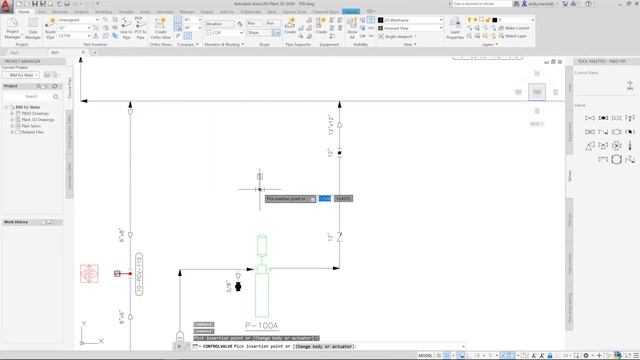This screenshot has height=360, width=640.
Task: Click the Autodesk App Store cart icon
Action: tap(565, 4)
